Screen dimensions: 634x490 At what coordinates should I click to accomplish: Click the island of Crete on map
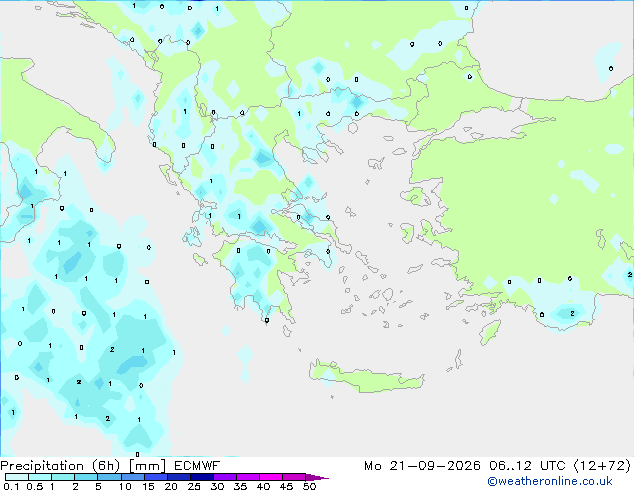[367, 376]
